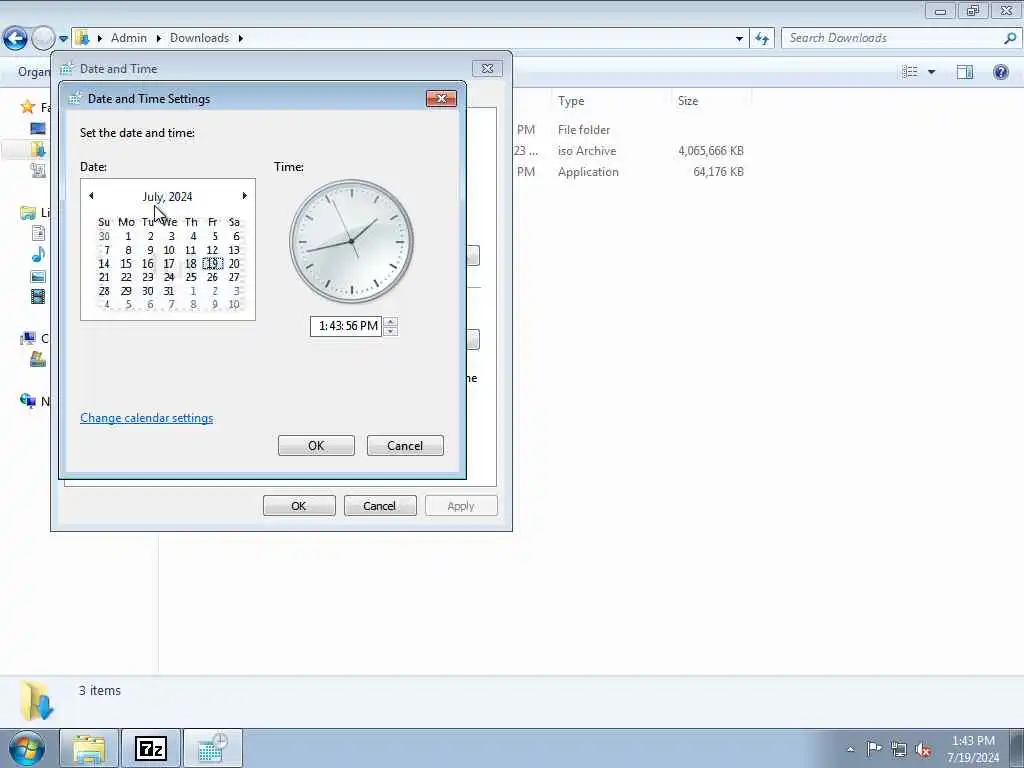Click Admin in the address breadcrumb
Viewport: 1024px width, 768px height.
coord(129,38)
